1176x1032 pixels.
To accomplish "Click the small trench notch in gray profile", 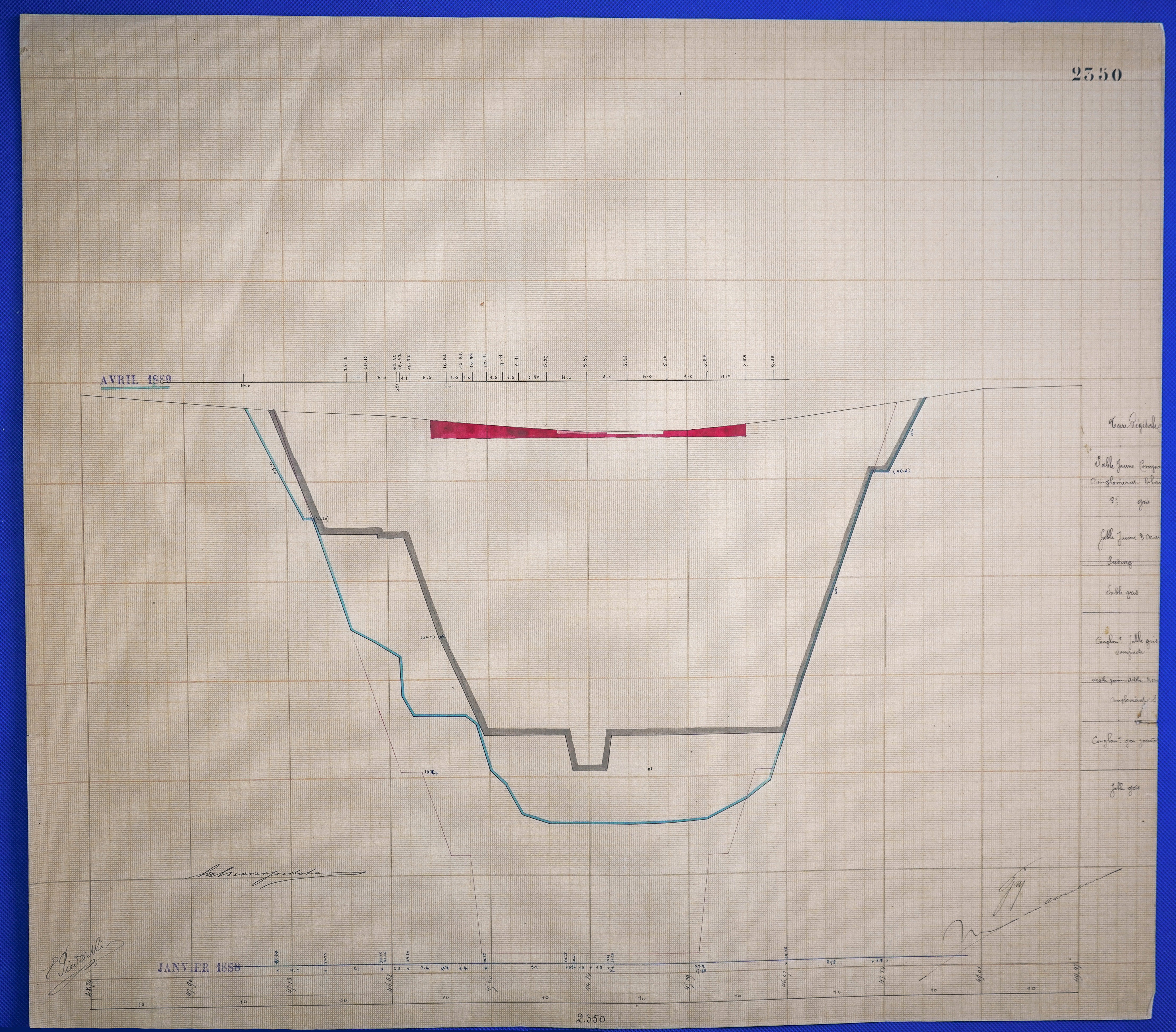I will click(x=589, y=753).
